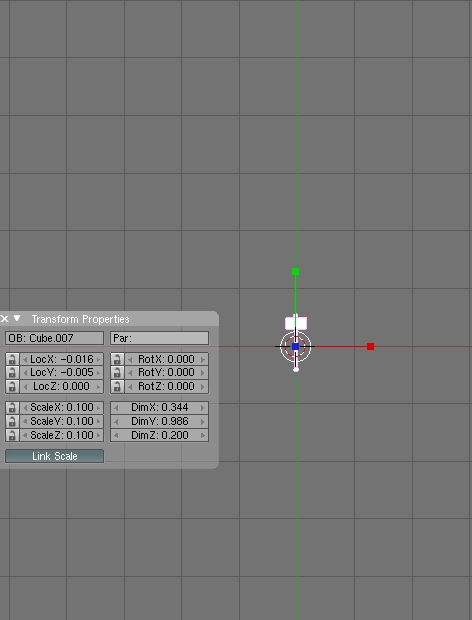
Task: Increase LocX with right arrow
Action: pos(99,359)
